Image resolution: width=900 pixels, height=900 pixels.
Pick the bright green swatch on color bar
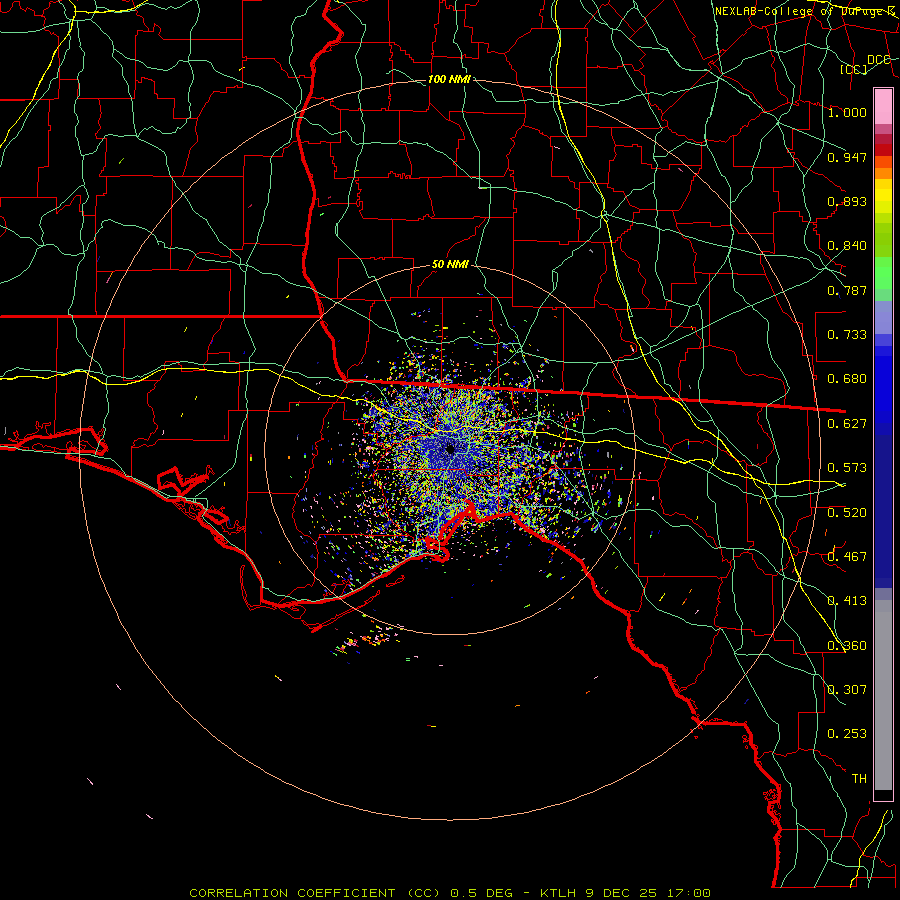(x=883, y=273)
